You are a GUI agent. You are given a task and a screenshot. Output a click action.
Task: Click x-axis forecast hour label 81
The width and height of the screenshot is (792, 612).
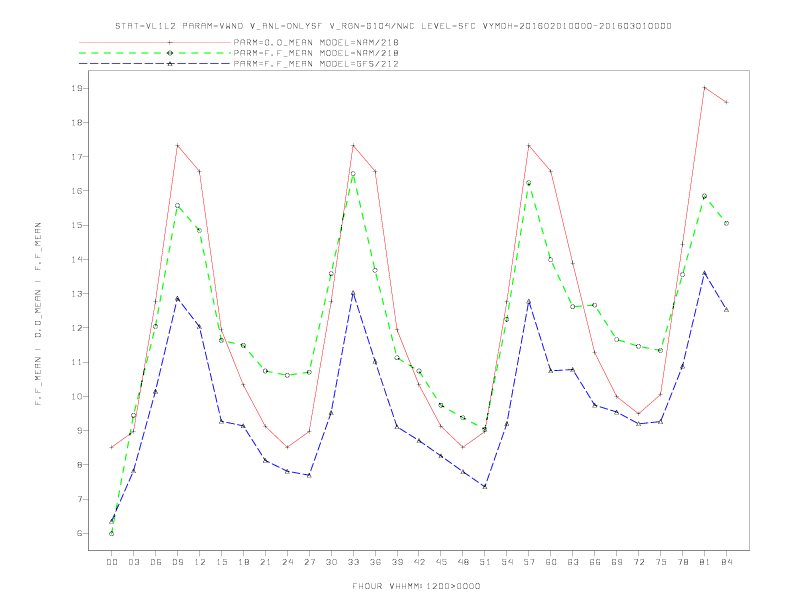point(705,562)
